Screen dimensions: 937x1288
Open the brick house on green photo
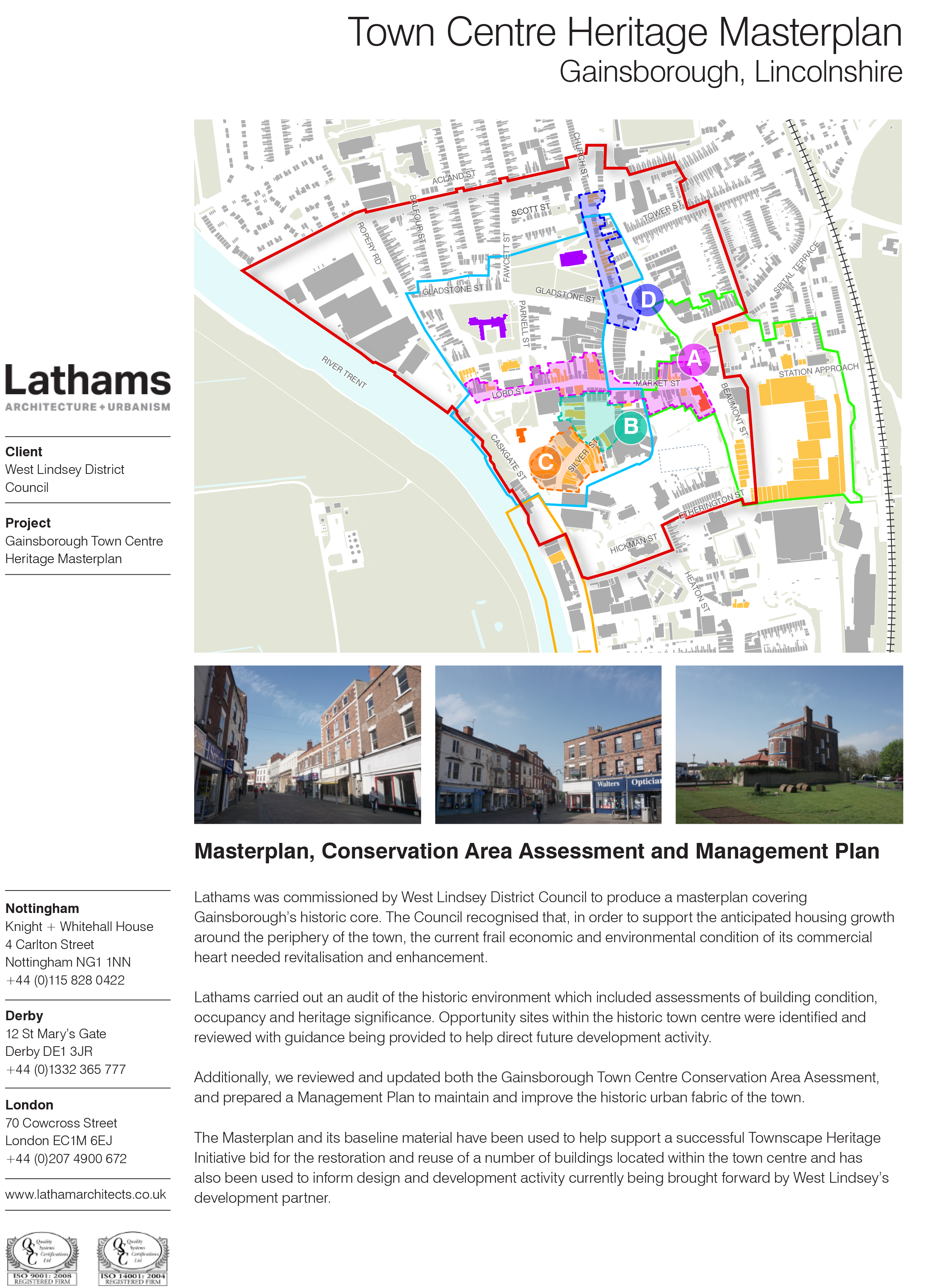789,744
